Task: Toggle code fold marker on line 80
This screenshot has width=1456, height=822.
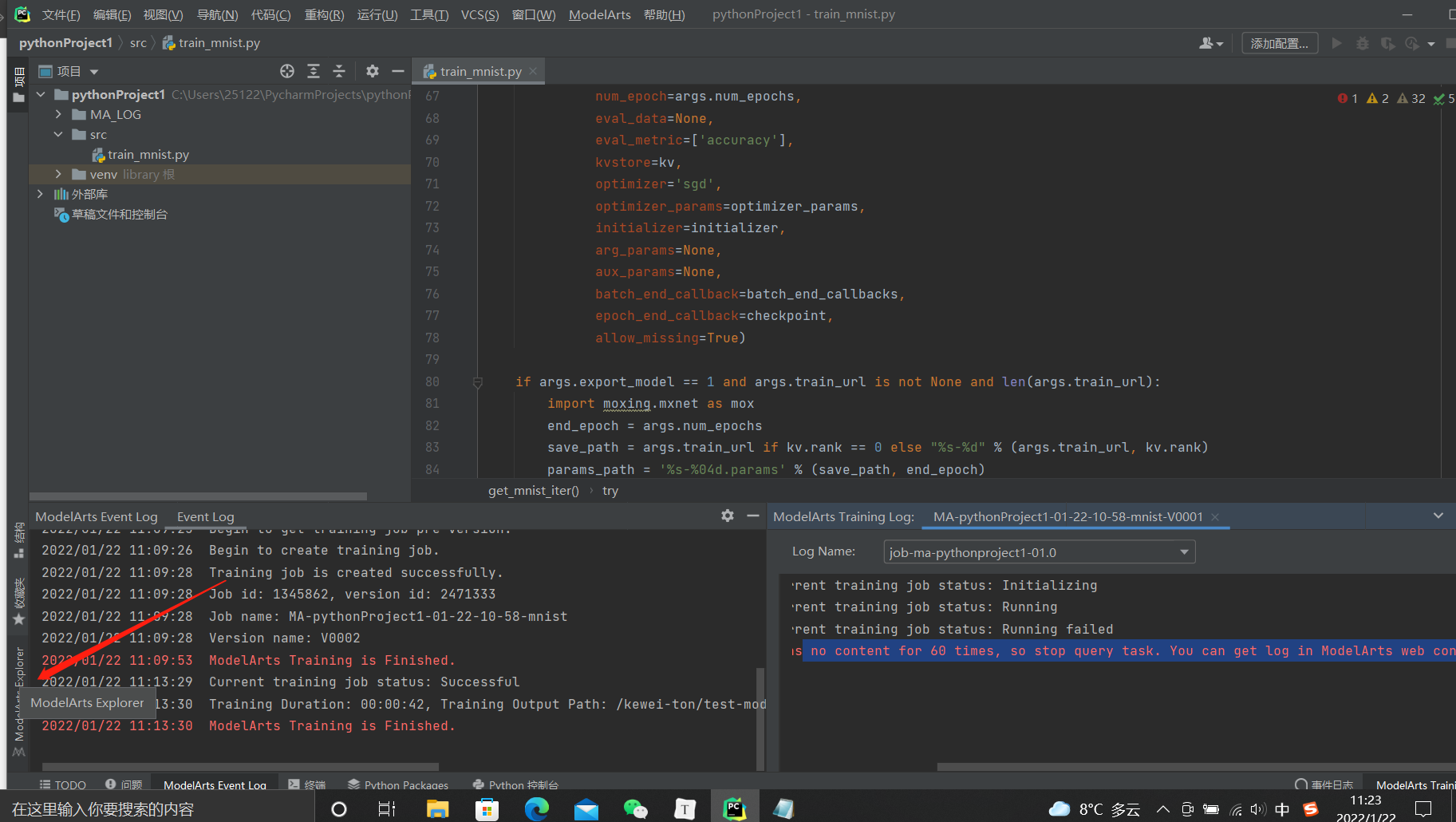Action: [478, 382]
